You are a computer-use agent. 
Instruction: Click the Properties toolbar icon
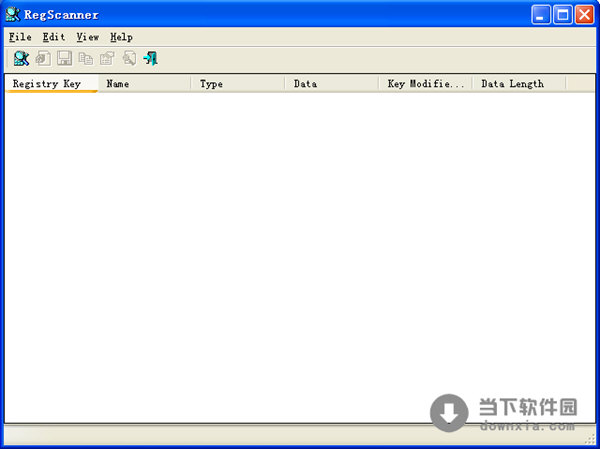click(x=107, y=59)
